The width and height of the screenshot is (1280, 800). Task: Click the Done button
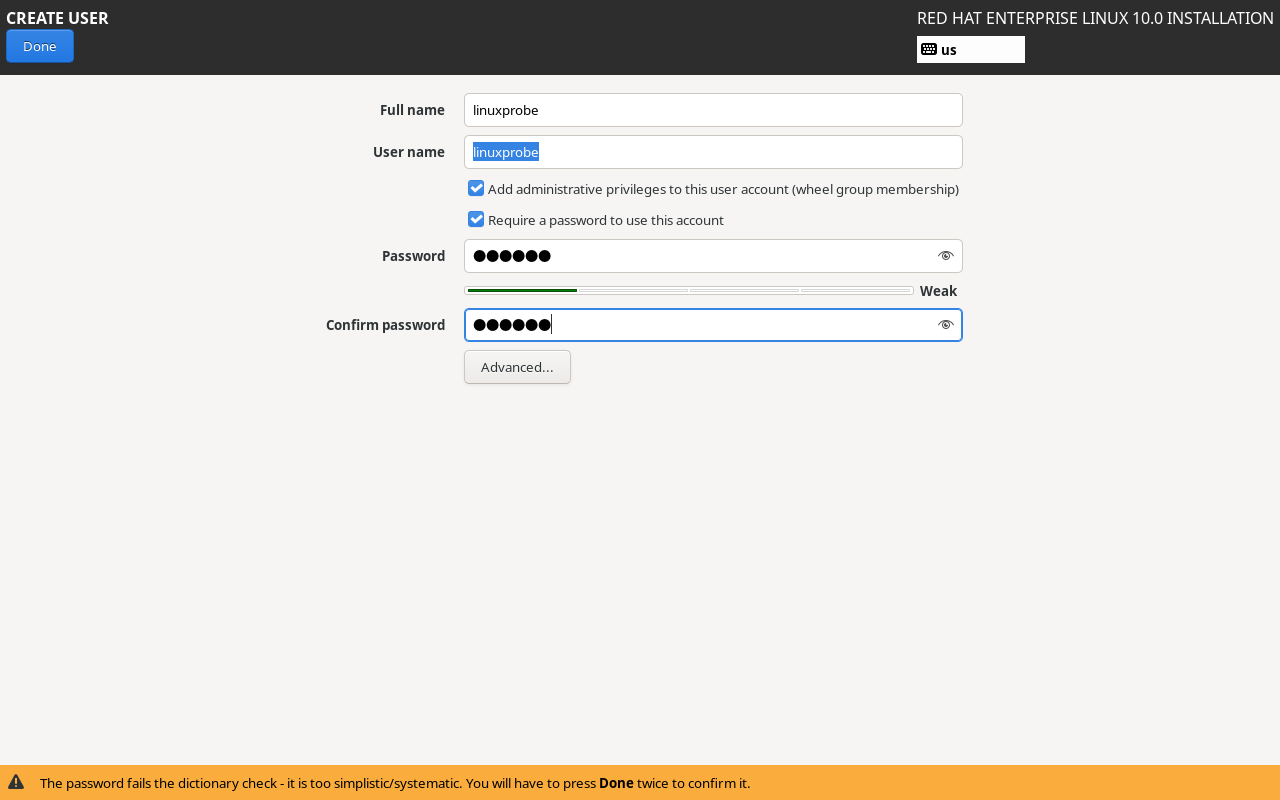(x=40, y=46)
